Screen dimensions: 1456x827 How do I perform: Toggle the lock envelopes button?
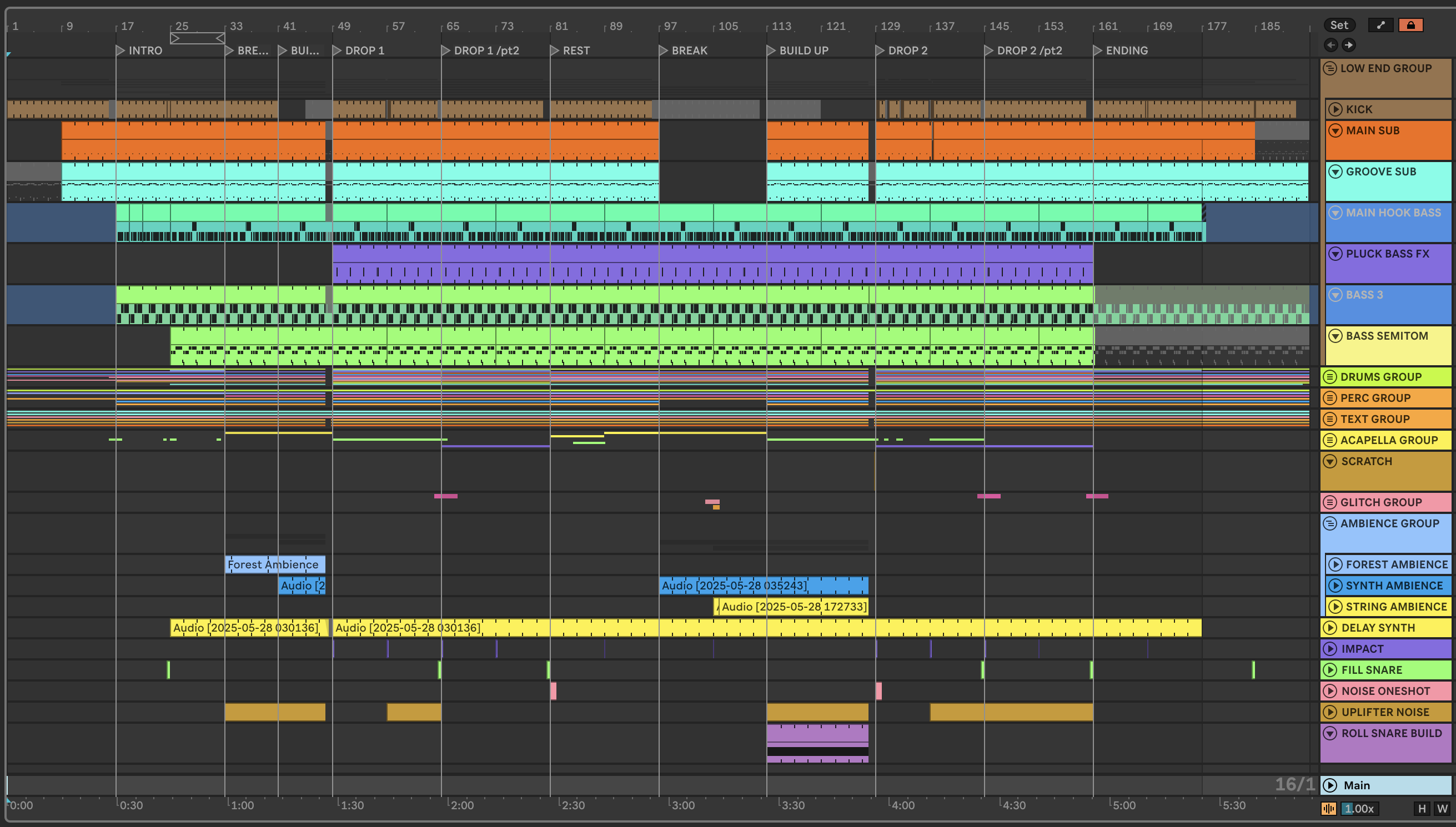point(1410,25)
